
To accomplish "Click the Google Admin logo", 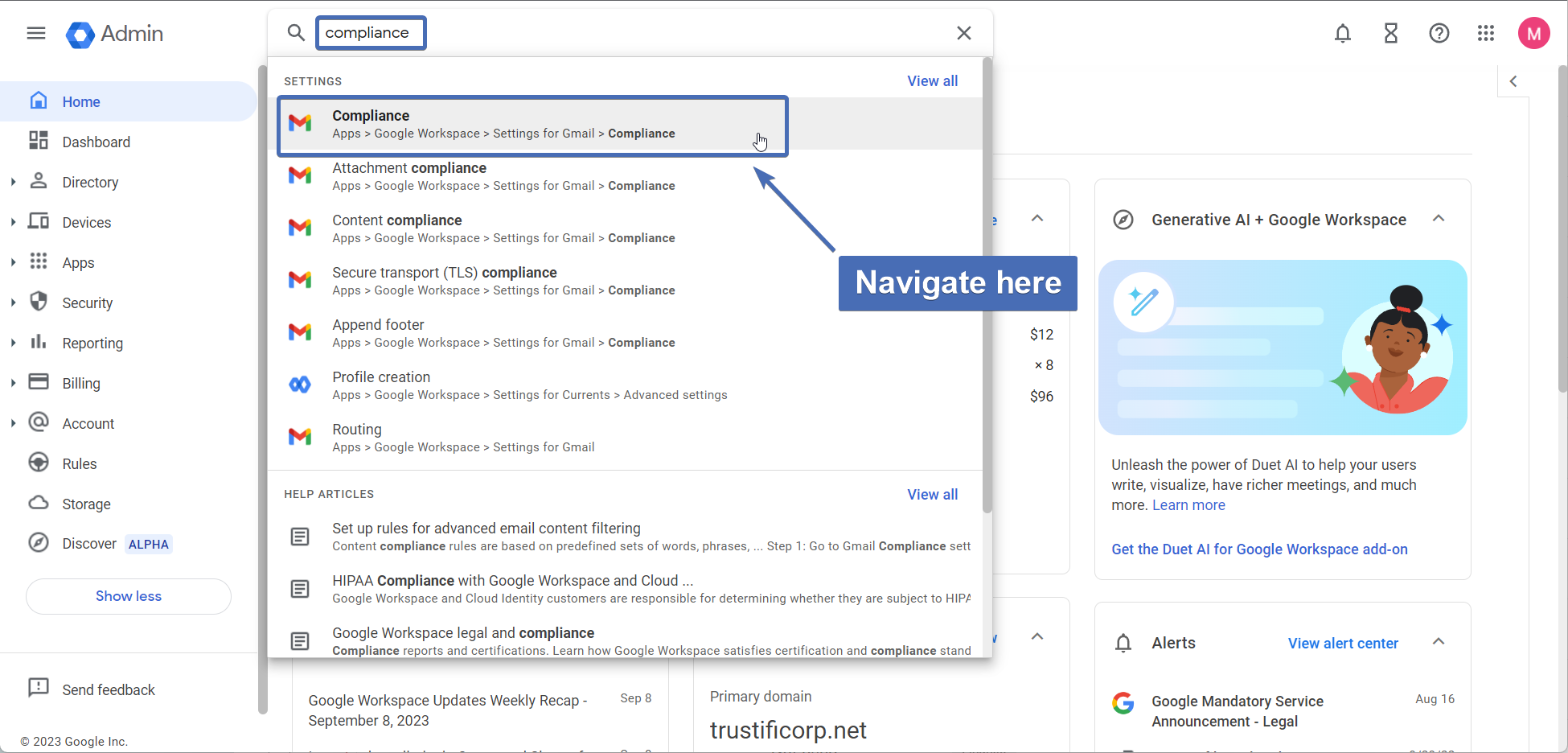I will (x=114, y=34).
